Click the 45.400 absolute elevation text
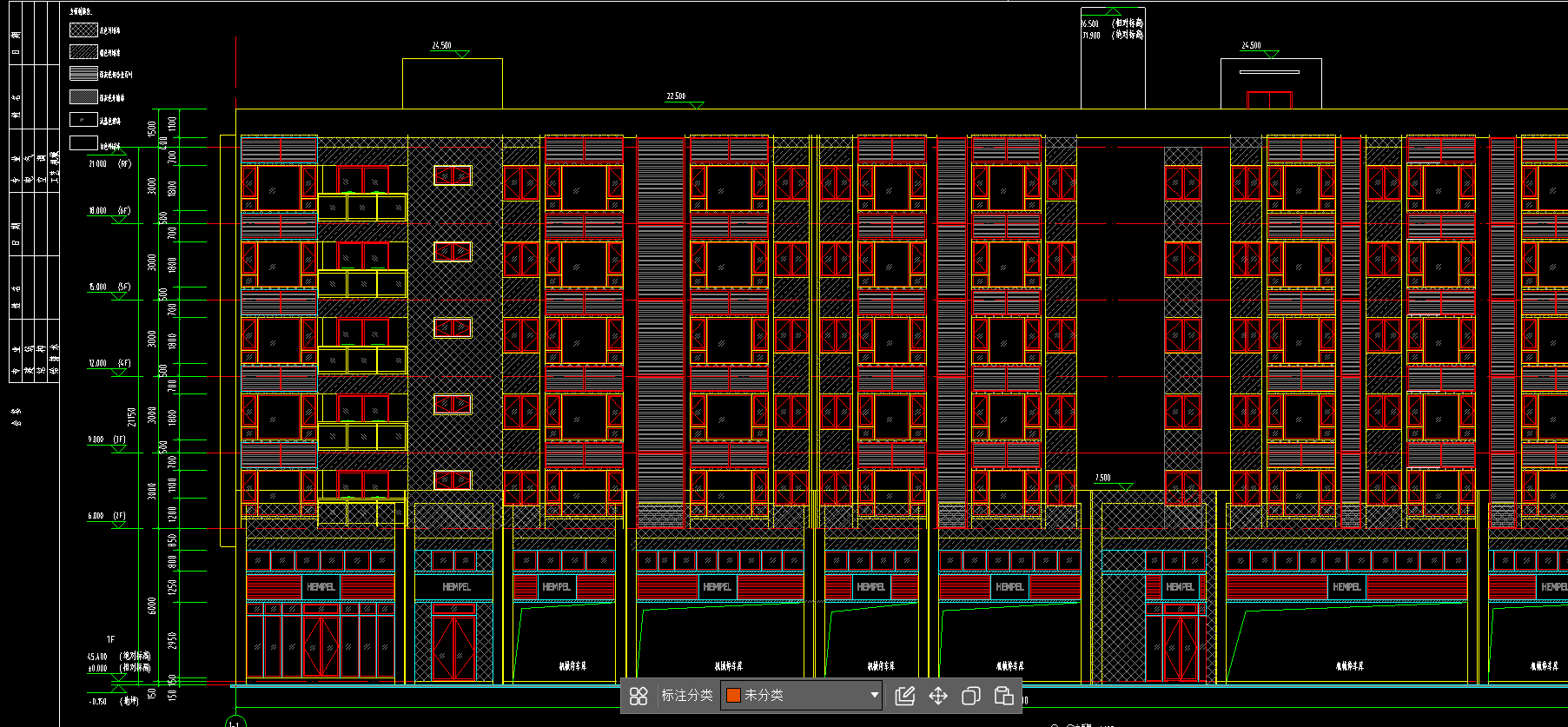The height and width of the screenshot is (727, 1568). tap(97, 658)
